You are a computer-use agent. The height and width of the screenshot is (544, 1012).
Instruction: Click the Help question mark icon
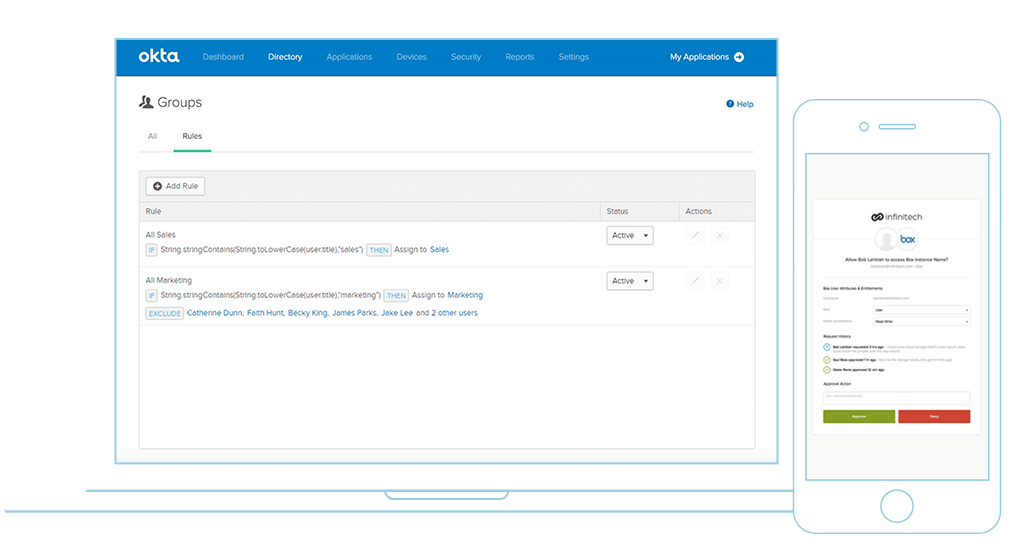pyautogui.click(x=730, y=104)
